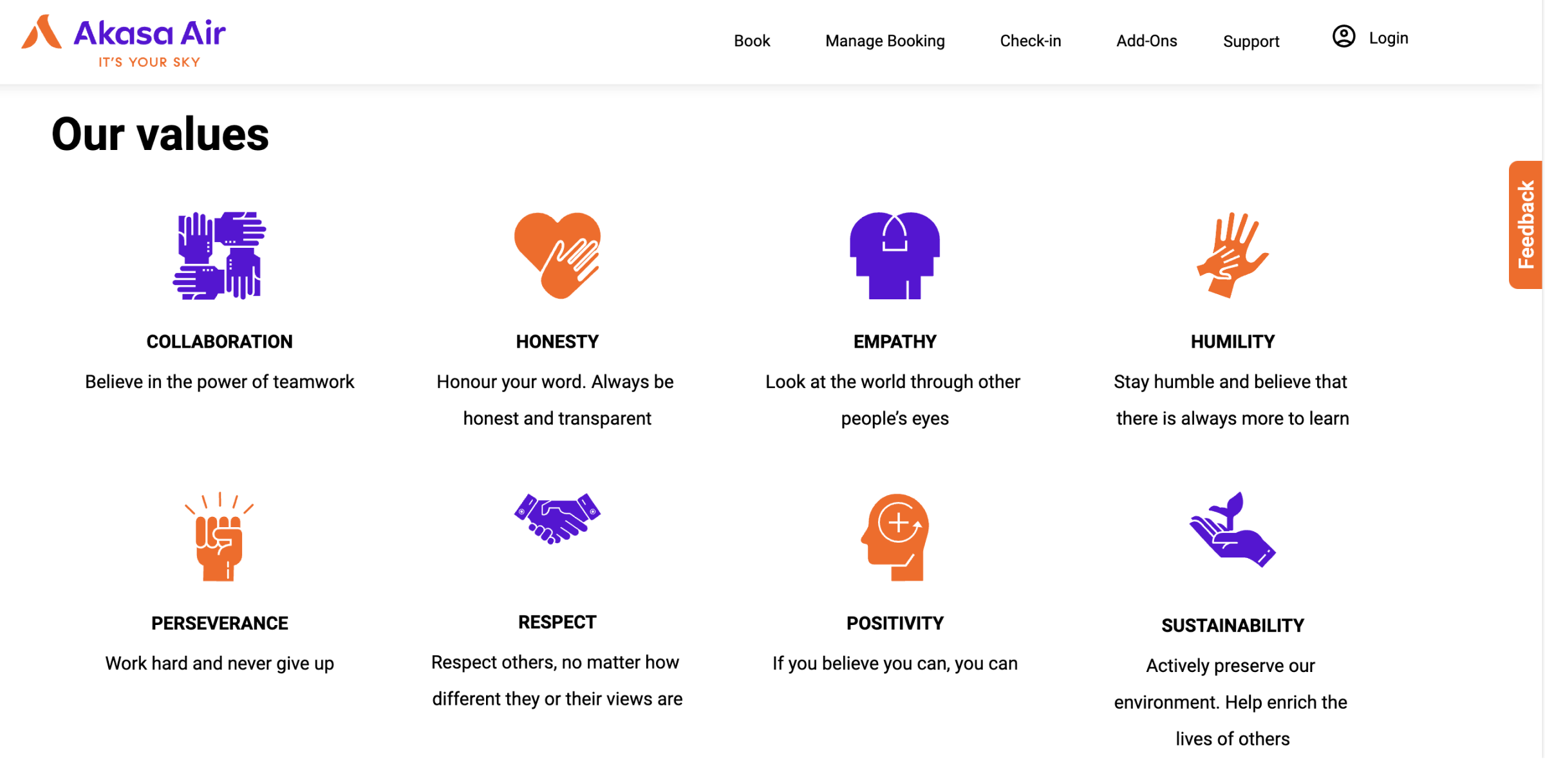The width and height of the screenshot is (1545, 784).
Task: Select Manage Booking in the navigation
Action: pos(885,41)
